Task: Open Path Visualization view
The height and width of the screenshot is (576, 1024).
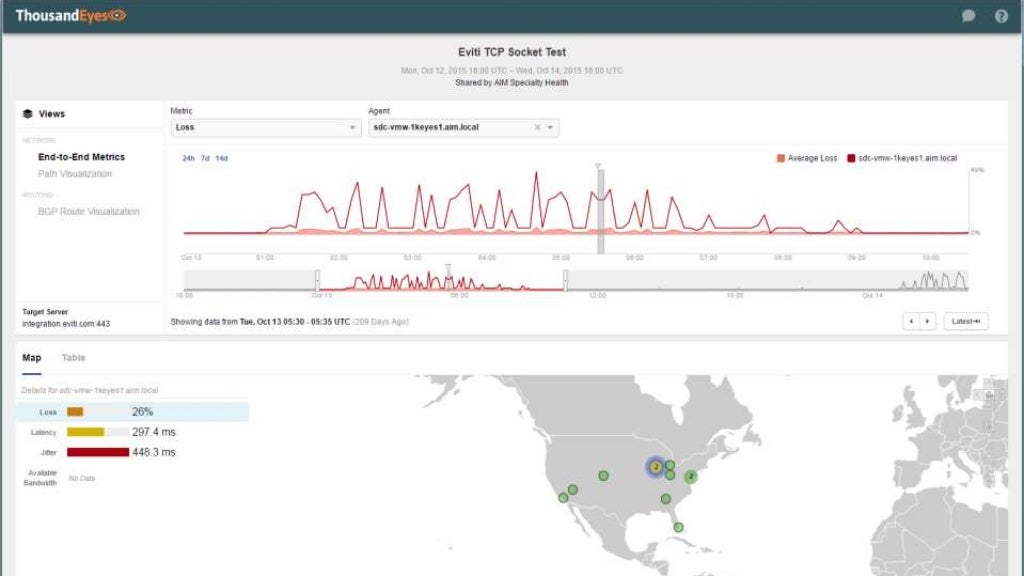Action: click(x=74, y=174)
